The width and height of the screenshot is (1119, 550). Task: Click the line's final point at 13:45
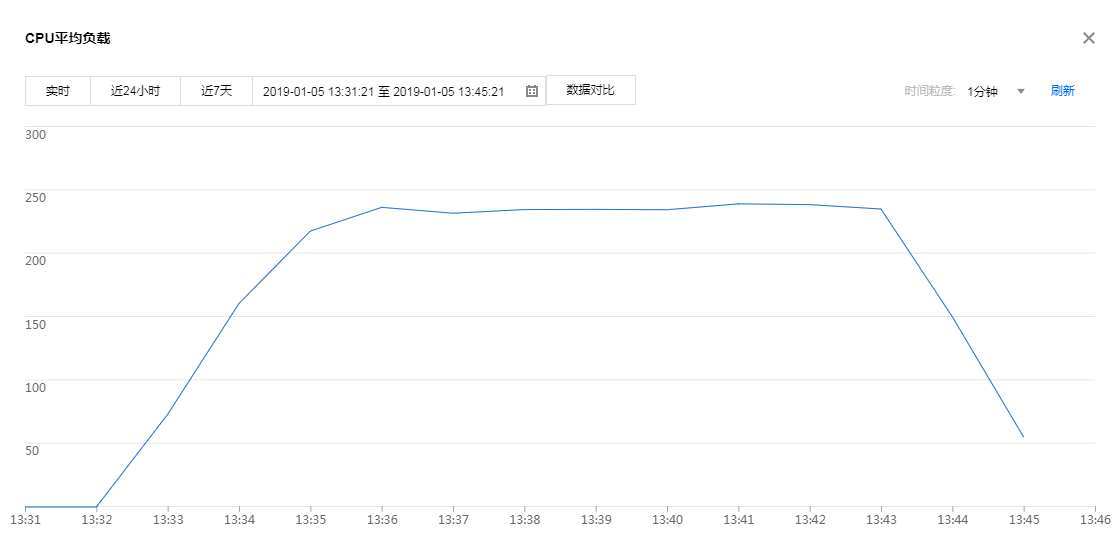[x=1023, y=437]
